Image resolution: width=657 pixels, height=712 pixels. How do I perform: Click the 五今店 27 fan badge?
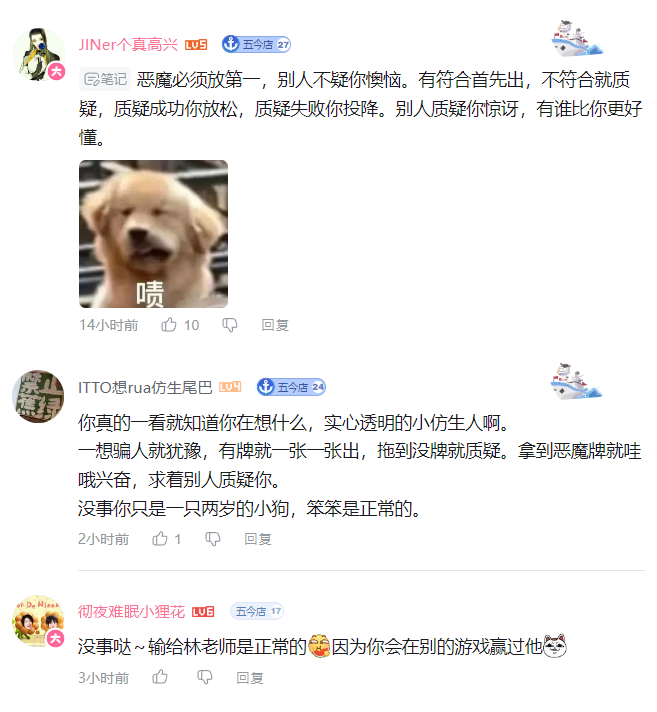pyautogui.click(x=256, y=44)
